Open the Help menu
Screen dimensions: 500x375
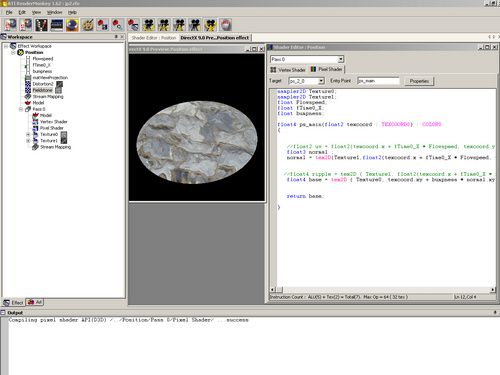pos(72,12)
